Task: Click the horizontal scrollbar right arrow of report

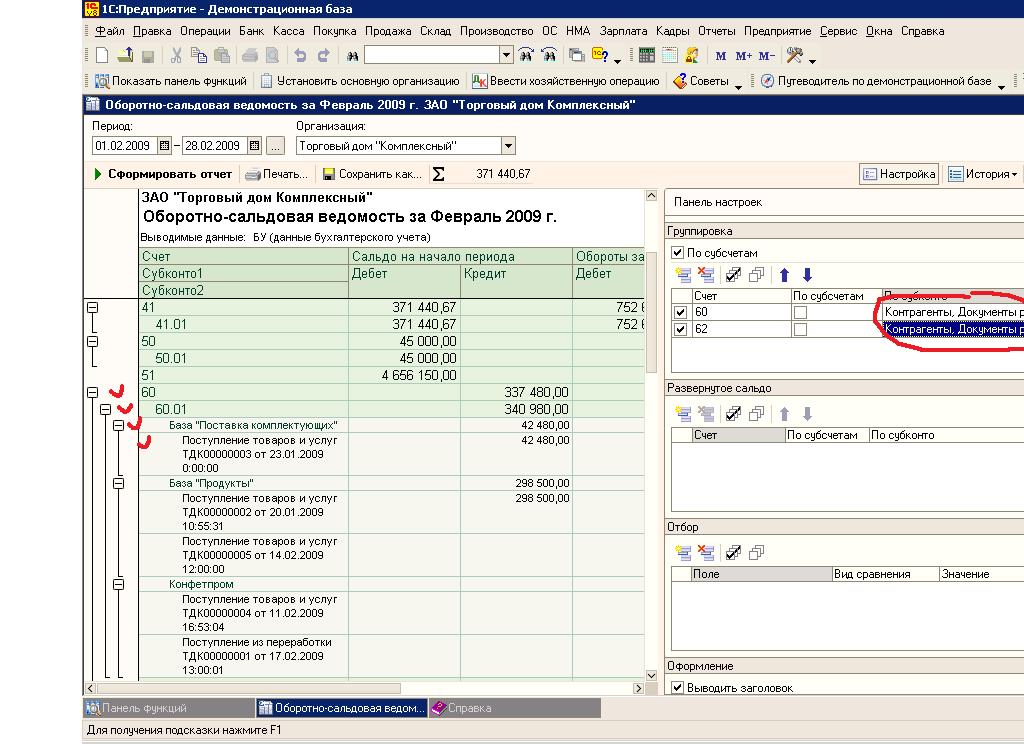Action: pos(638,688)
